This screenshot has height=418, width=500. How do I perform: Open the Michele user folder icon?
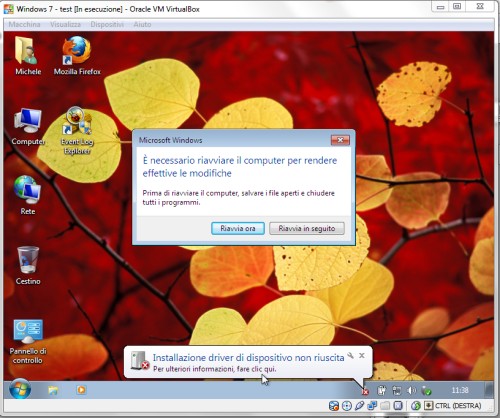tap(27, 56)
